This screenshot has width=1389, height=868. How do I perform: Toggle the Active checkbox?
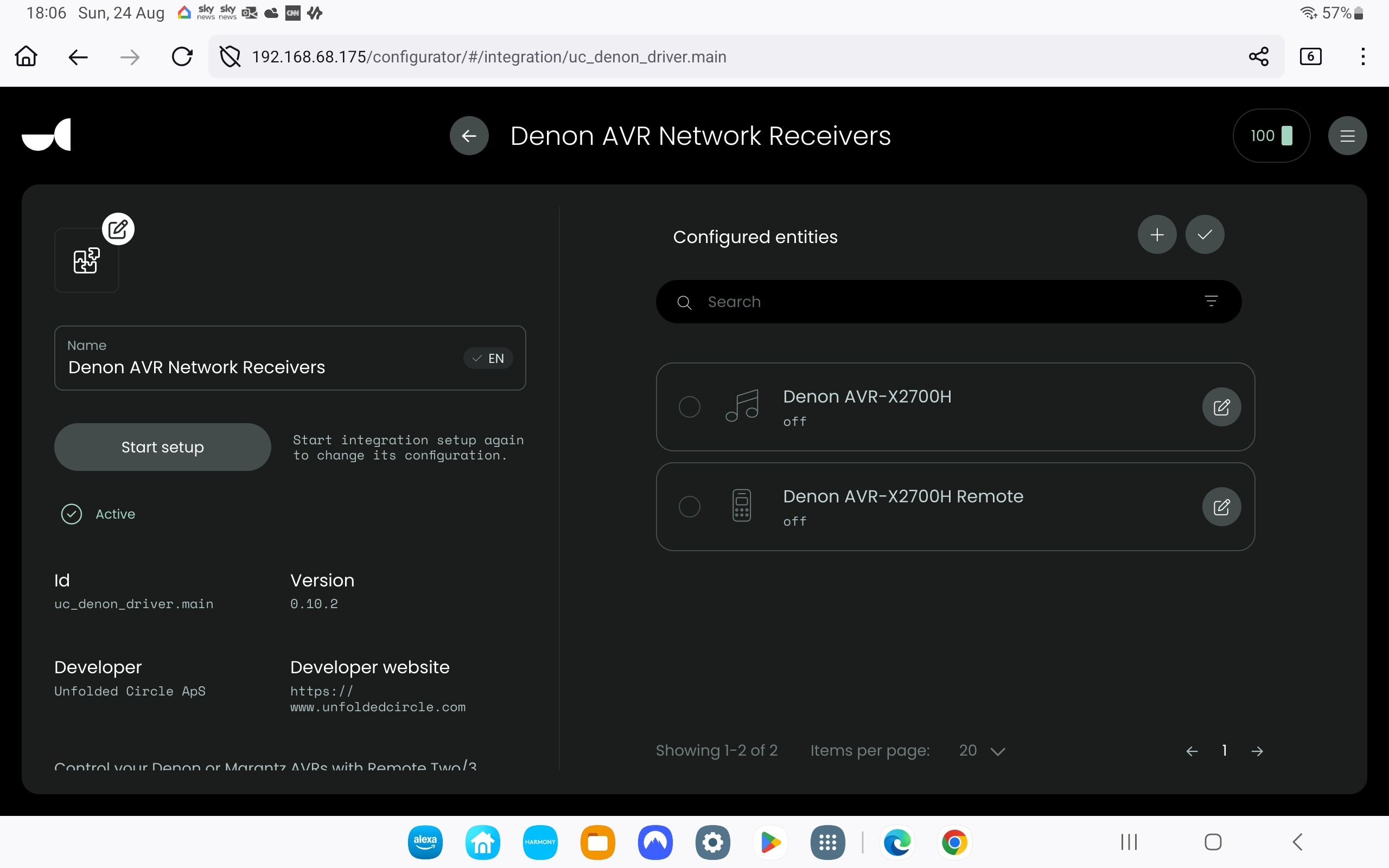coord(71,514)
